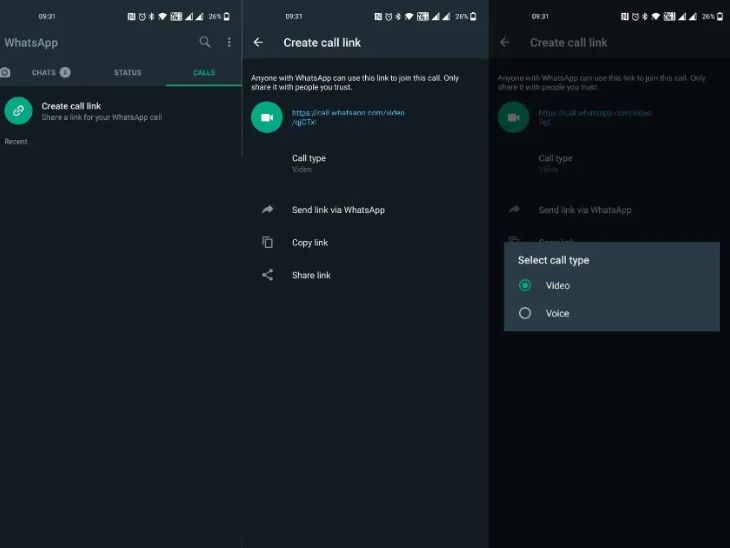Select the Video radio button
730x548 pixels.
click(x=525, y=285)
